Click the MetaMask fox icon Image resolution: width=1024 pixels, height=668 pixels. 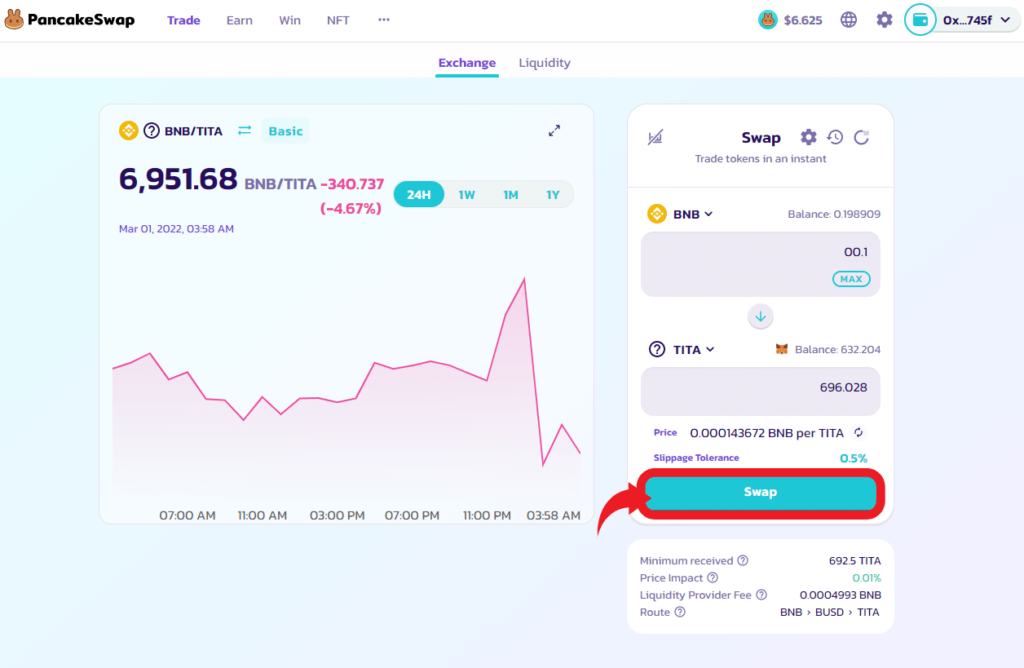(x=782, y=349)
